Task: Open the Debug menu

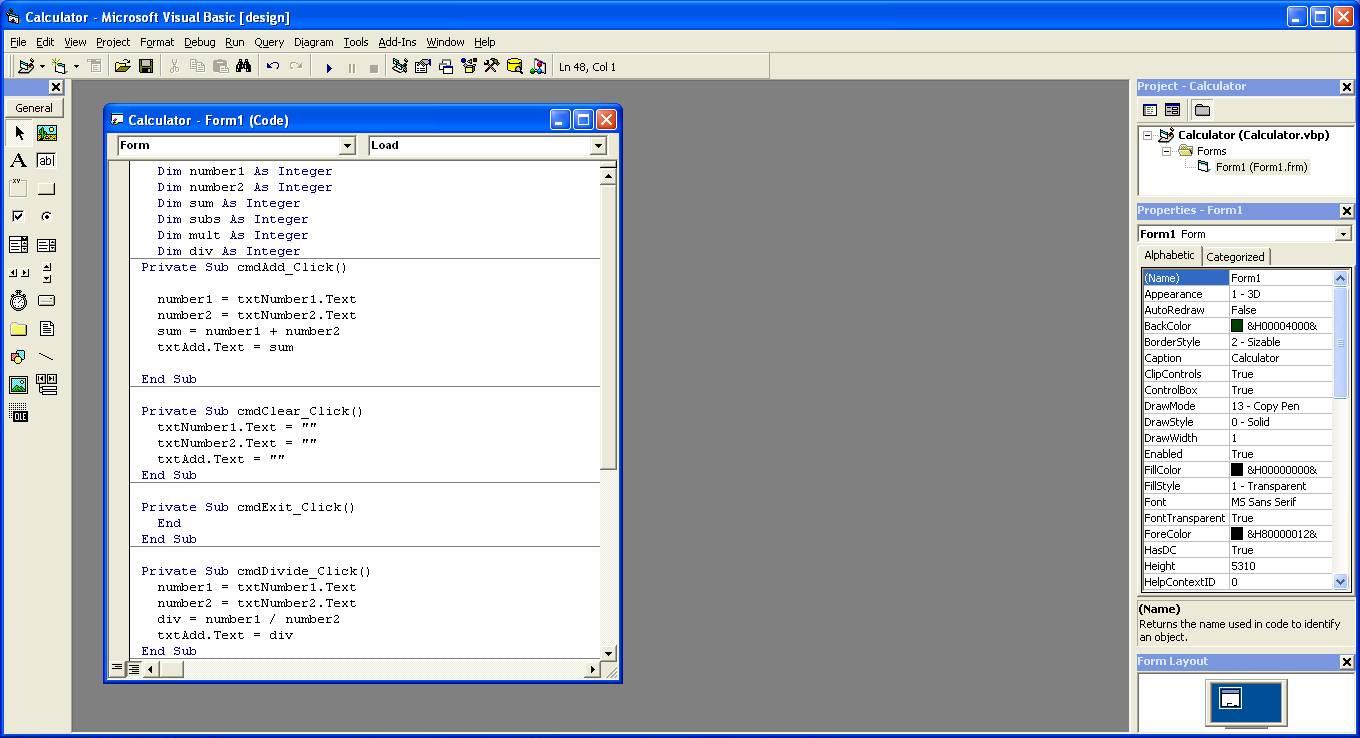Action: (199, 42)
